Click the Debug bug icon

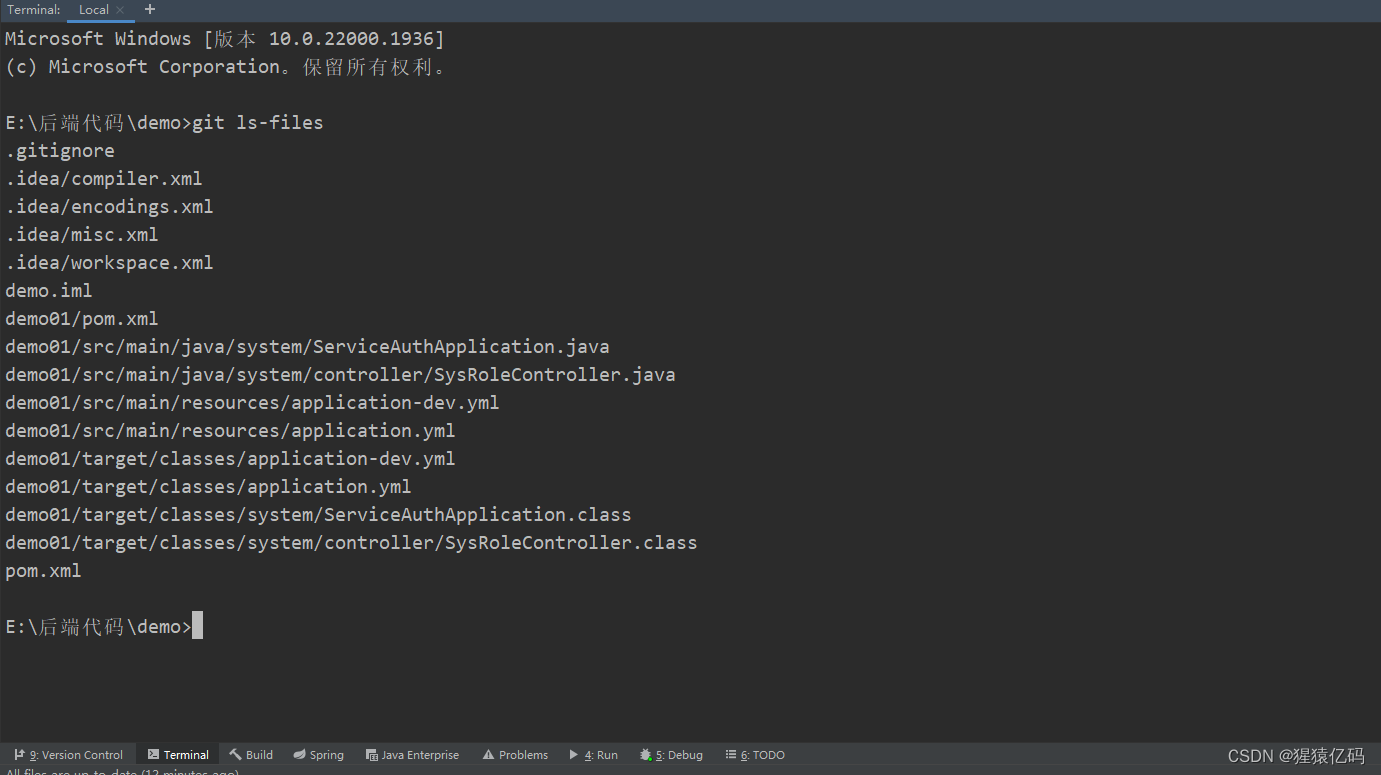pyautogui.click(x=646, y=755)
